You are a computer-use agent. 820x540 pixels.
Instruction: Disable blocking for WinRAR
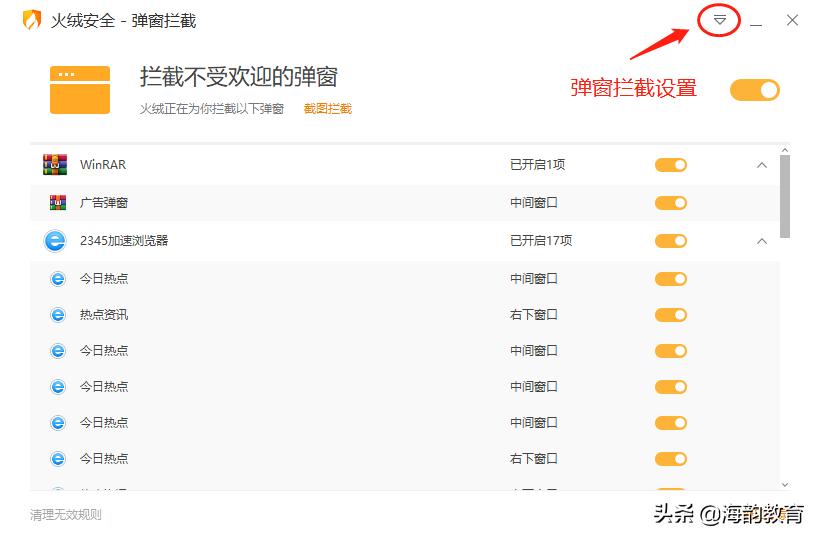click(x=670, y=165)
